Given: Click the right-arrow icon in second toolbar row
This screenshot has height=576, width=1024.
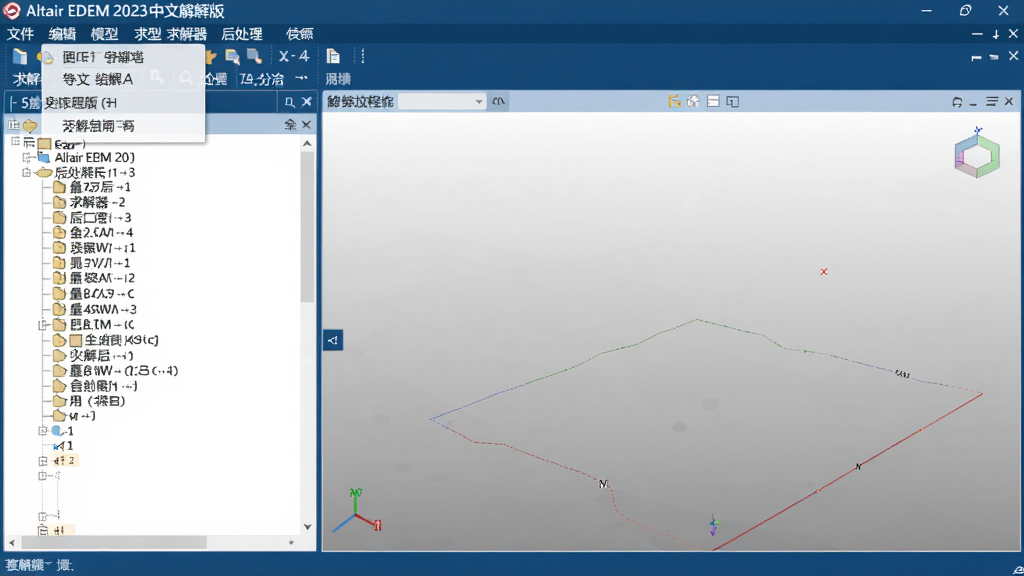Looking at the screenshot, I should [x=301, y=78].
